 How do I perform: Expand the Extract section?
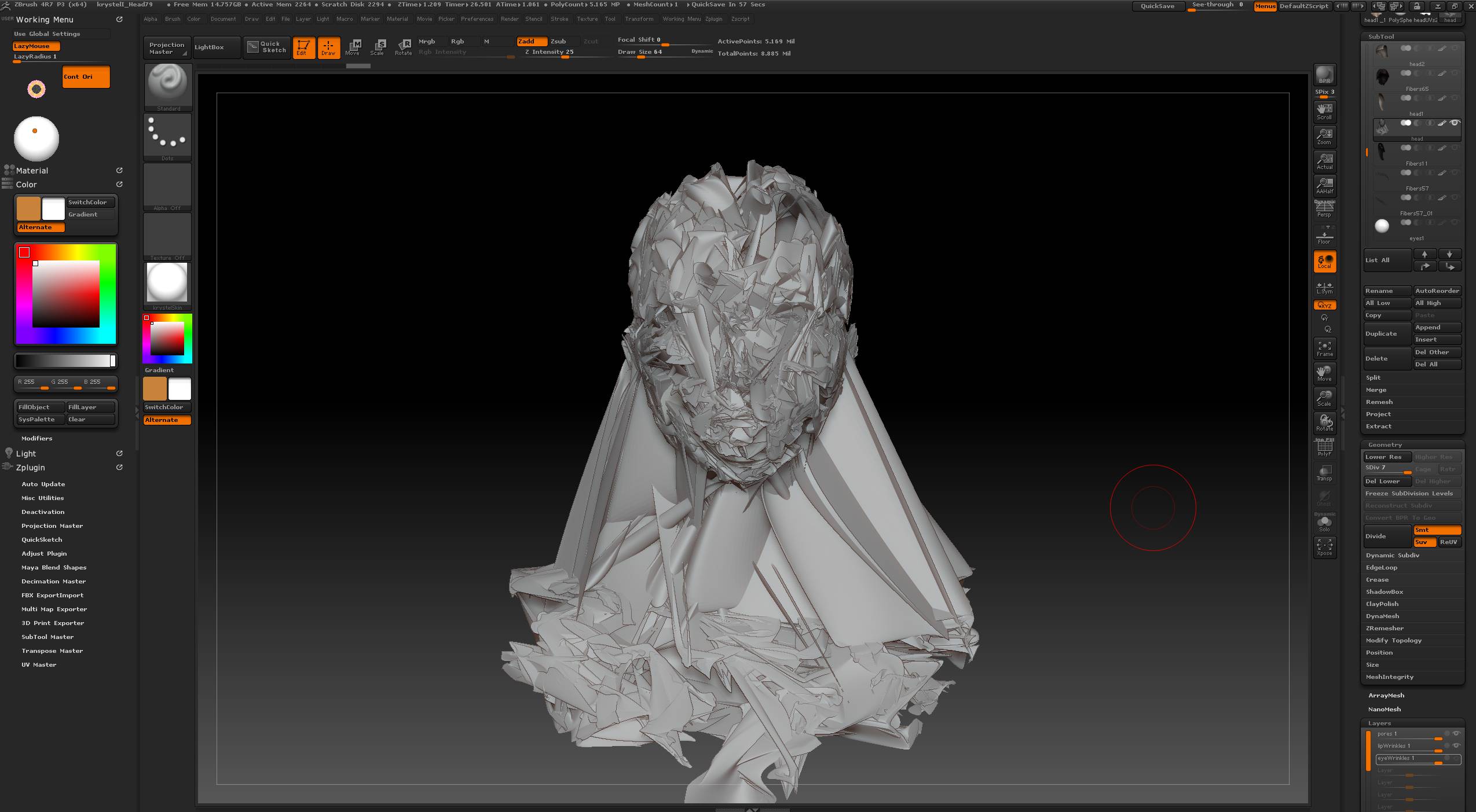tap(1379, 426)
